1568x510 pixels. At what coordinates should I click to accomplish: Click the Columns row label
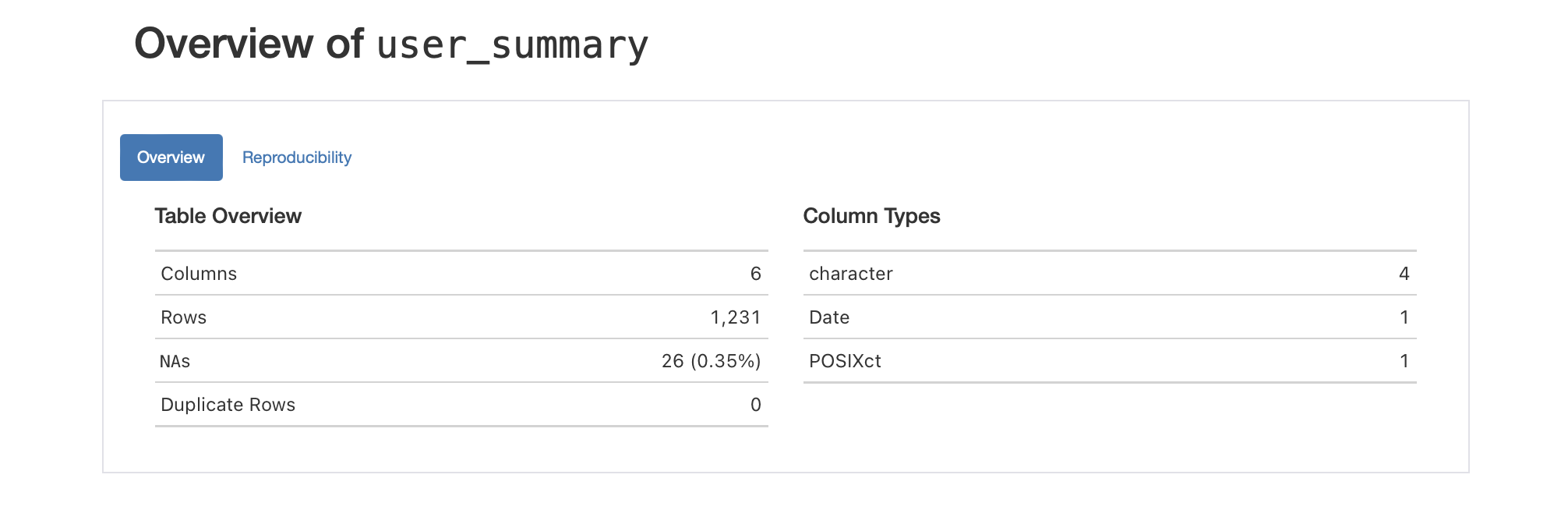(199, 274)
